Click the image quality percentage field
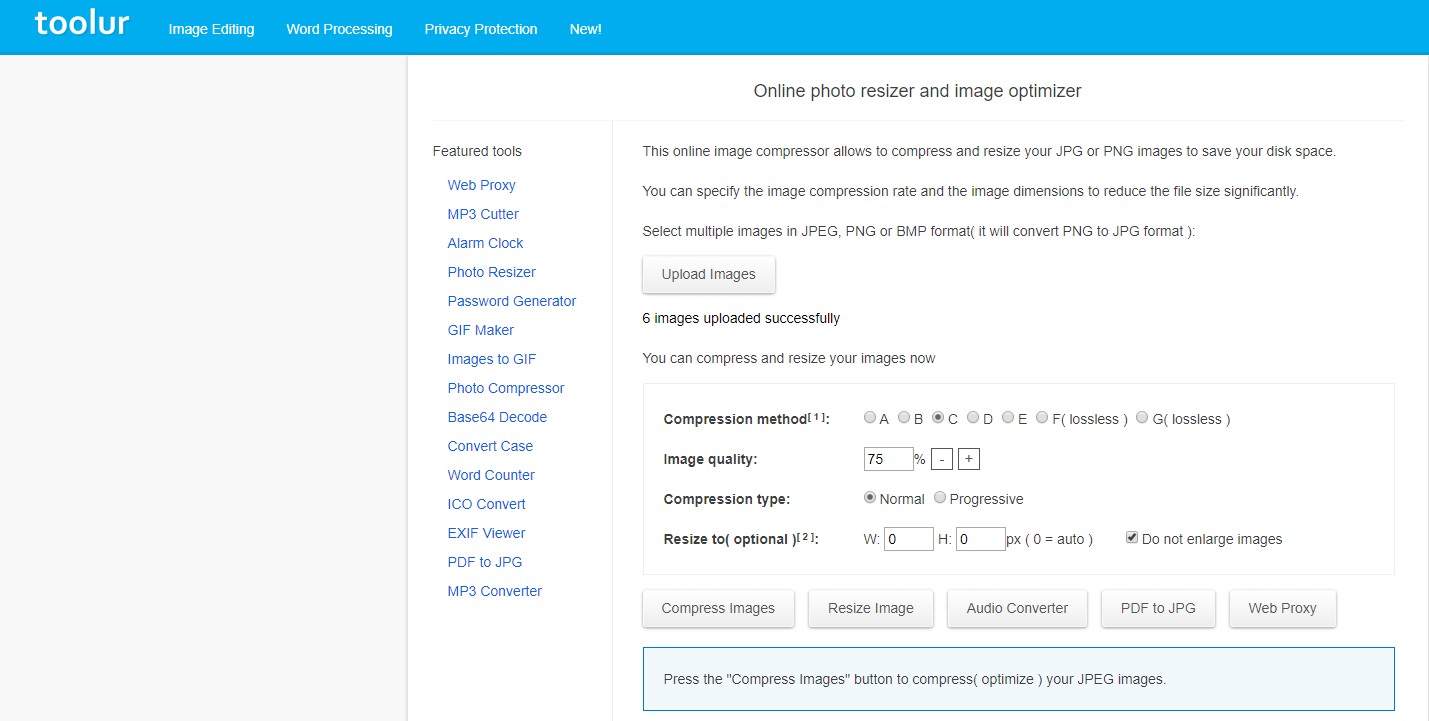Screen dimensions: 1429x721 click(888, 459)
